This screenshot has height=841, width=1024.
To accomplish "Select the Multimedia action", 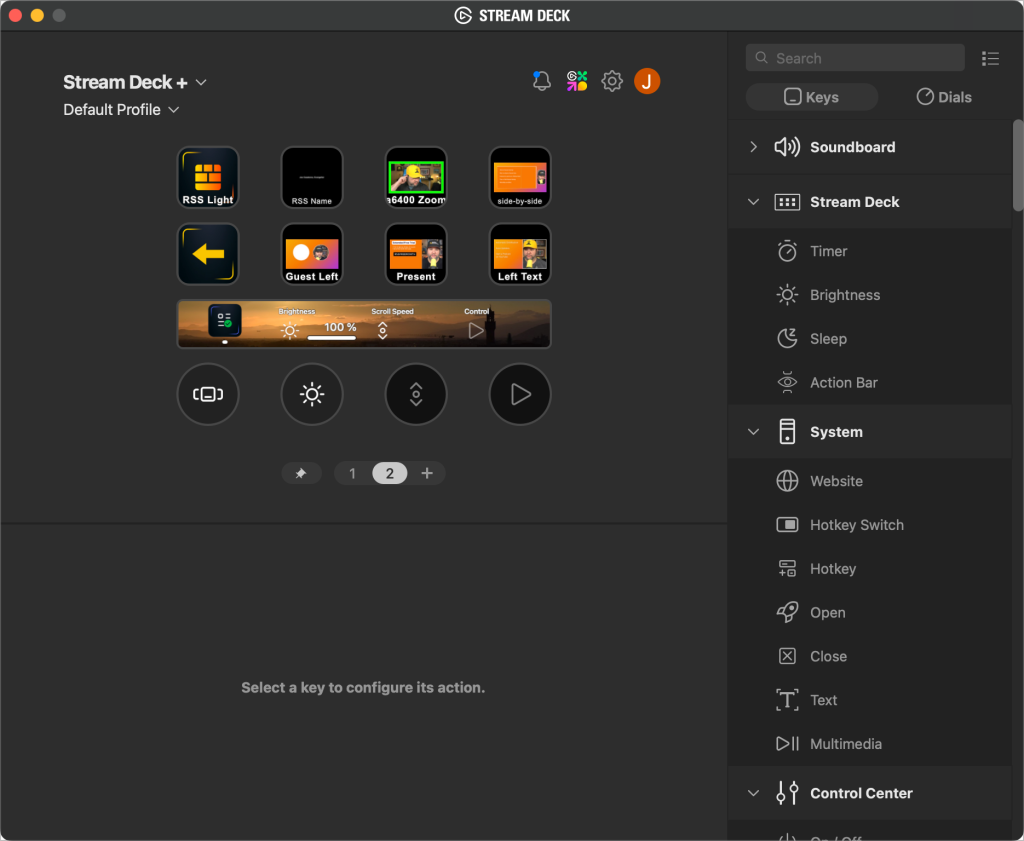I will pyautogui.click(x=845, y=744).
